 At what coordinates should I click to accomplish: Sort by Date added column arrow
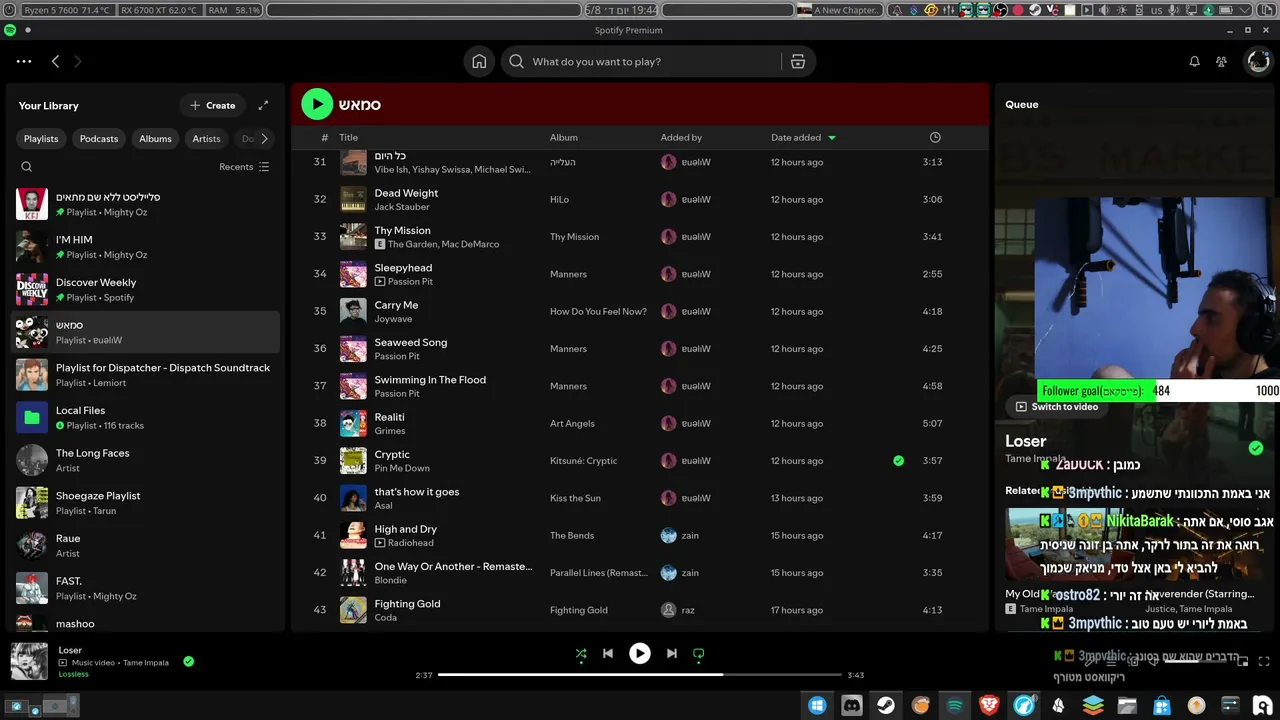coord(832,138)
